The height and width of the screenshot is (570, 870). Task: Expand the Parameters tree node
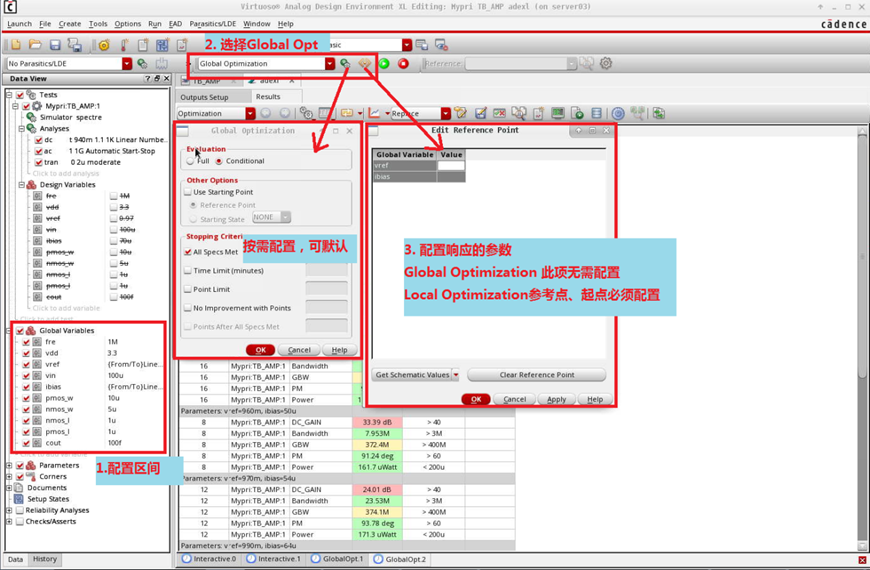(9, 465)
